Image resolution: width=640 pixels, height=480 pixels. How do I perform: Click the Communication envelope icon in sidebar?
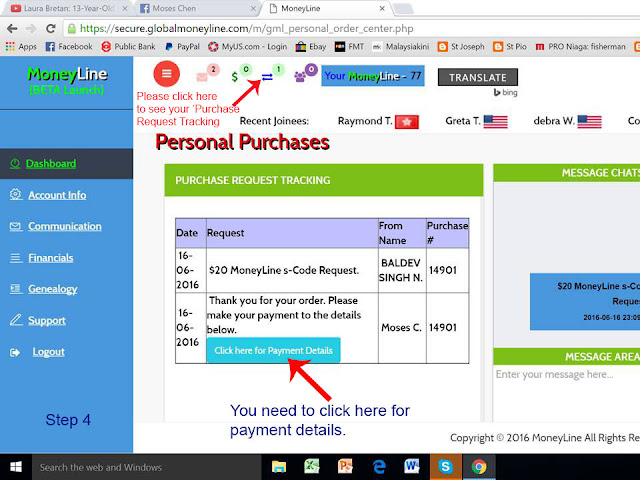(16, 226)
